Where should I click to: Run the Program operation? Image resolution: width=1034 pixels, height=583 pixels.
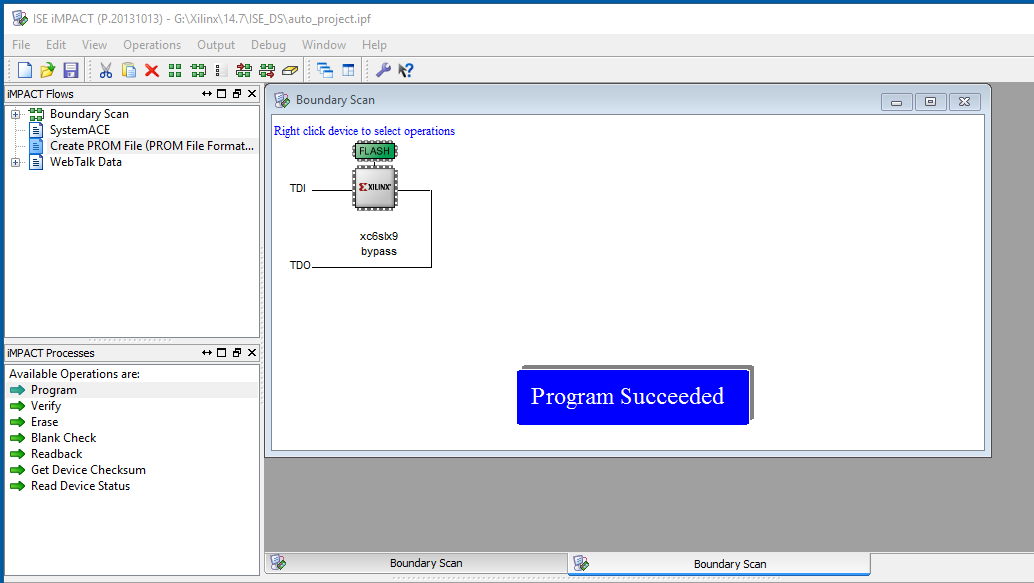(x=53, y=390)
